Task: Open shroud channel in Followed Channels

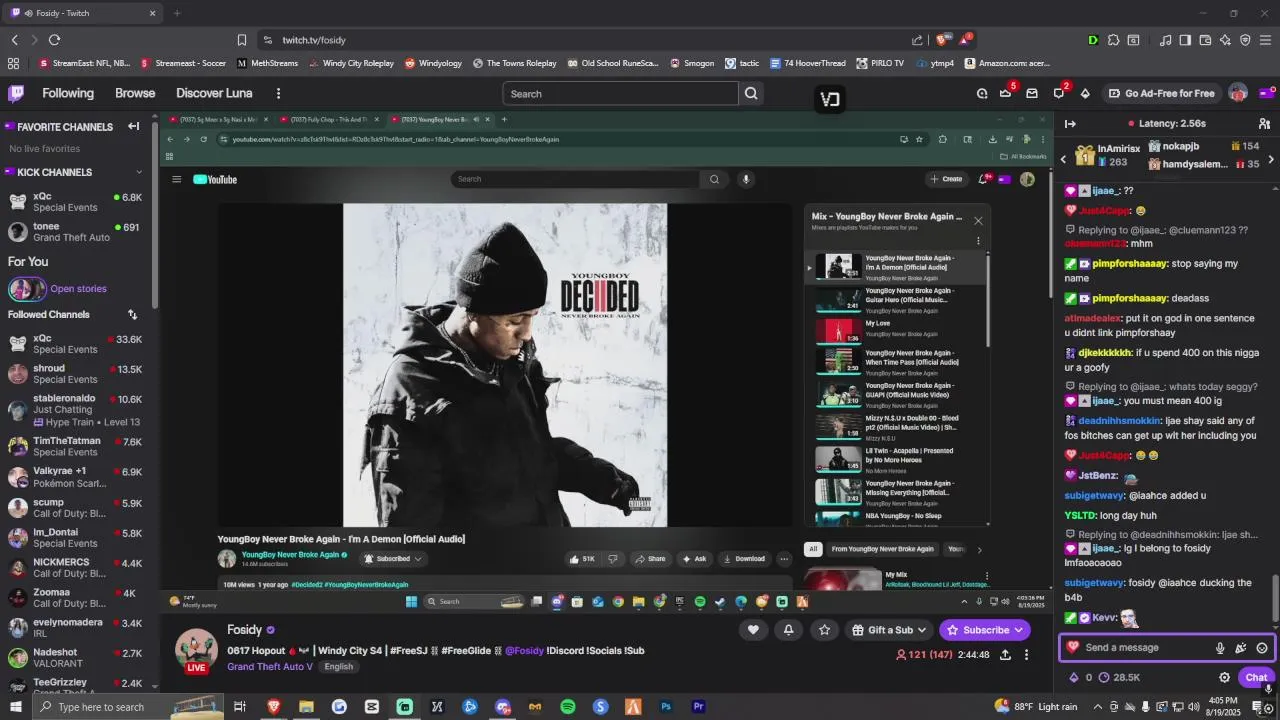Action: click(x=76, y=374)
